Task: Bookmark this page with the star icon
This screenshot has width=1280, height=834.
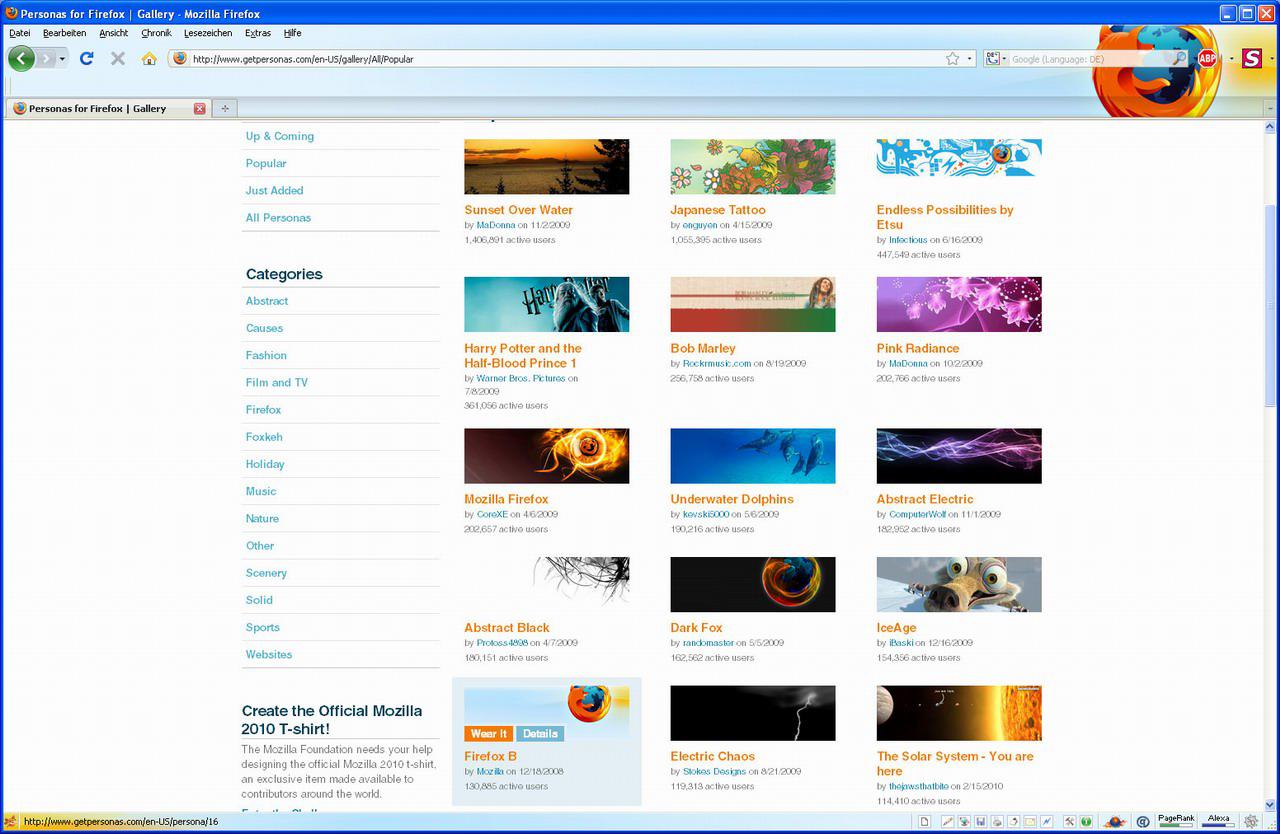Action: click(953, 59)
